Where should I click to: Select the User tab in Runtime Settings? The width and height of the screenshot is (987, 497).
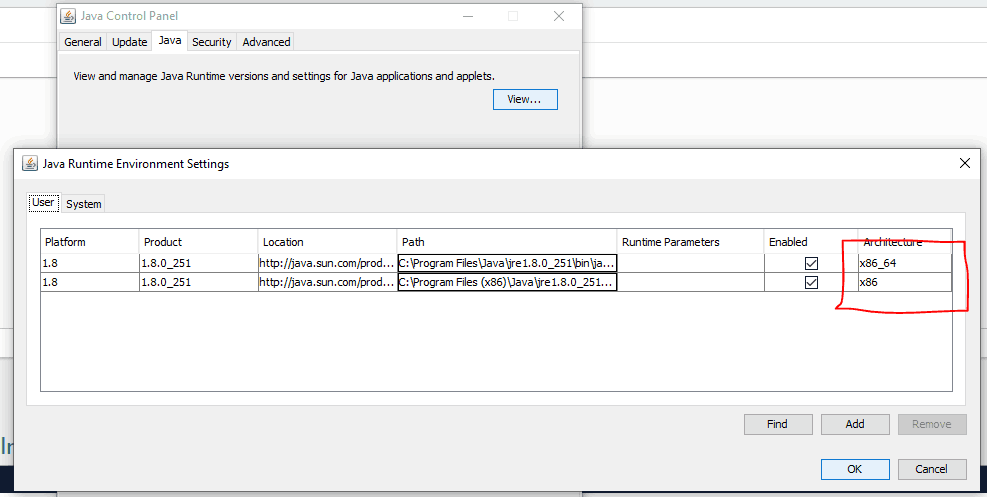[x=43, y=203]
